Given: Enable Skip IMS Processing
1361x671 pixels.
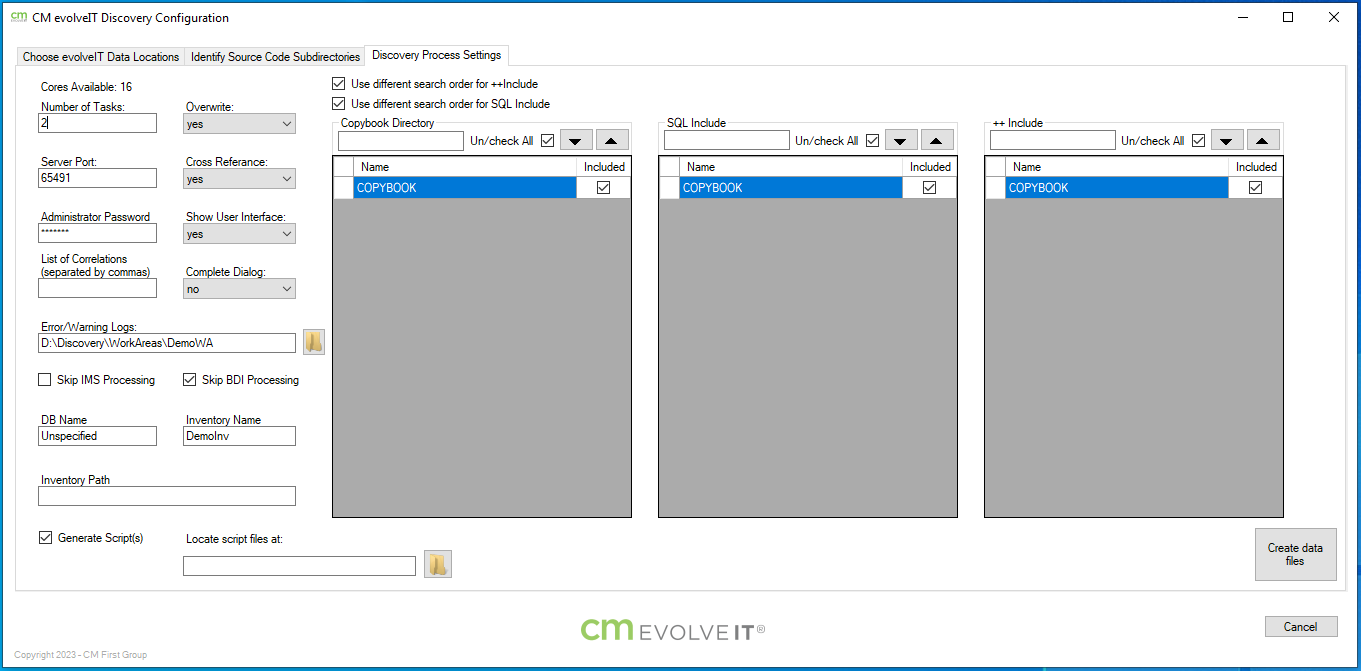Looking at the screenshot, I should 45,380.
